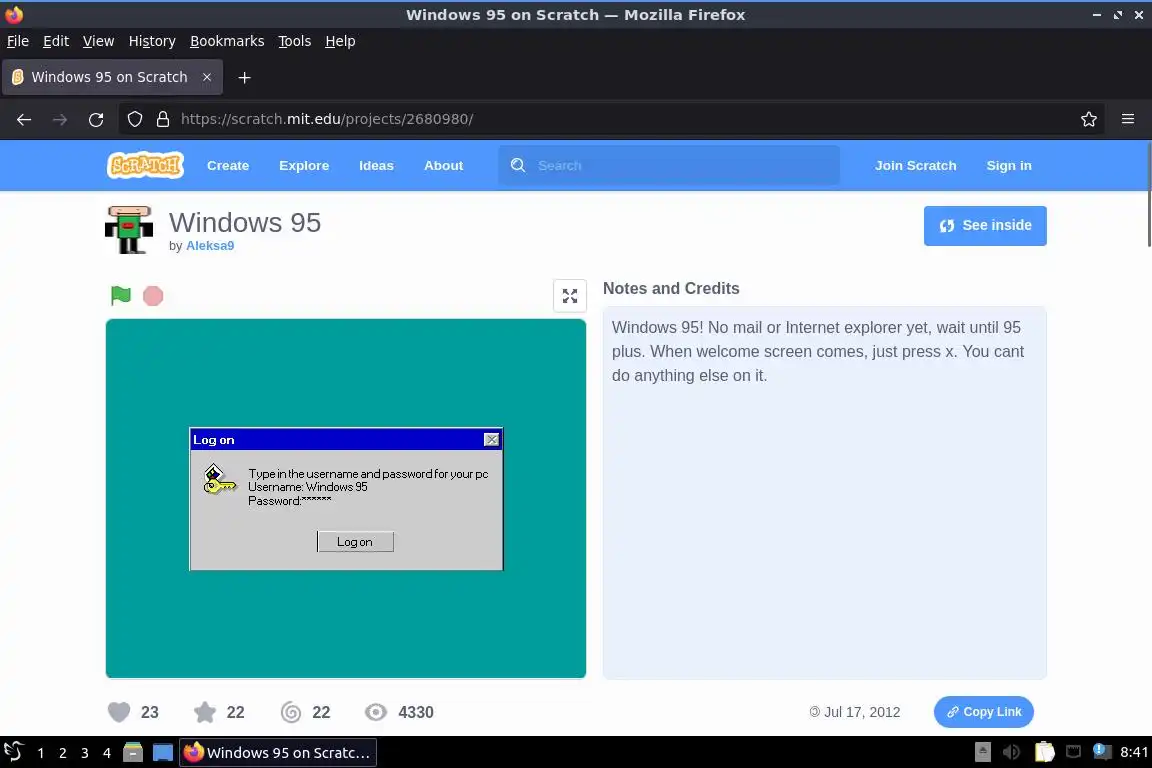The width and height of the screenshot is (1152, 768).
Task: Open the Edit menu
Action: [x=56, y=41]
